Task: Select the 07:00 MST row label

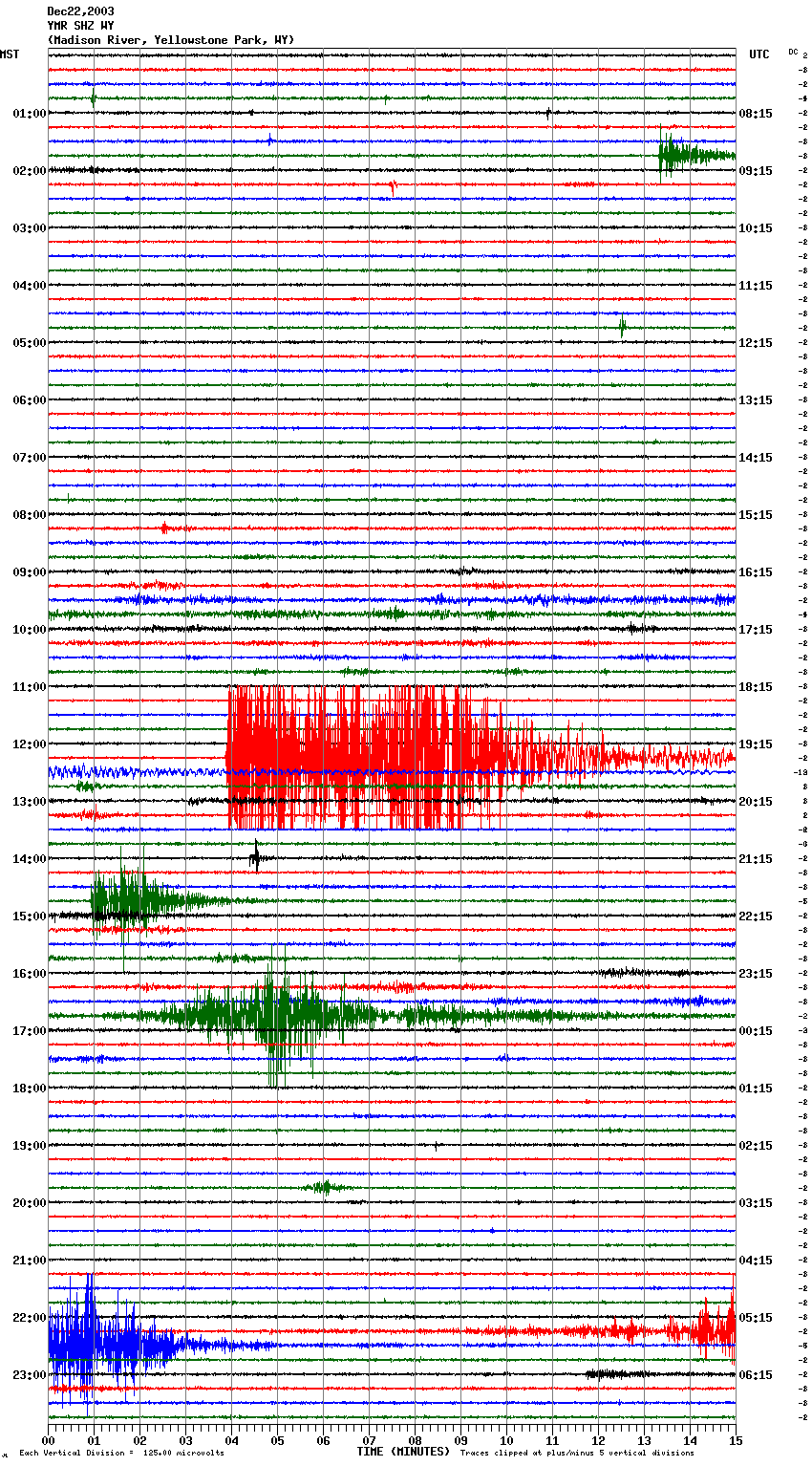Action: (x=30, y=458)
